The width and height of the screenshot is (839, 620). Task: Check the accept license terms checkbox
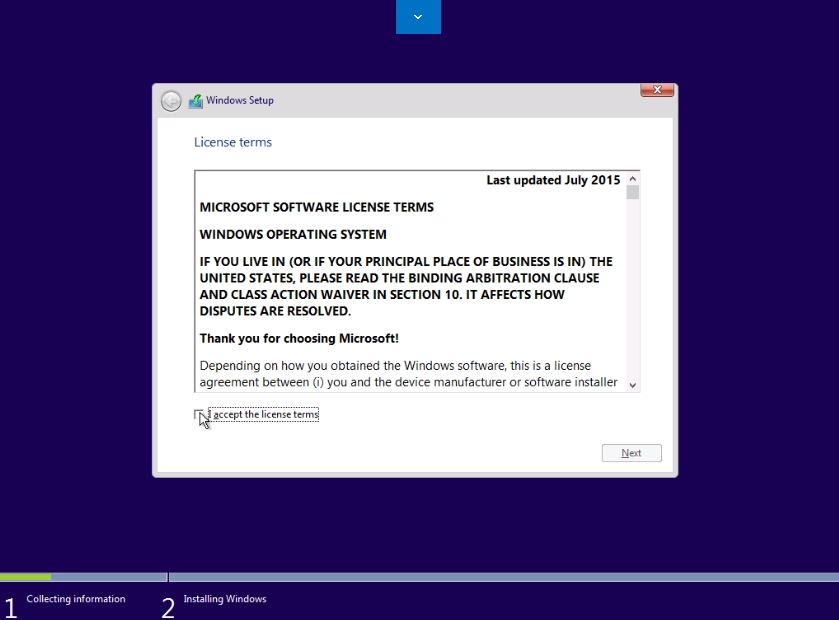click(200, 414)
